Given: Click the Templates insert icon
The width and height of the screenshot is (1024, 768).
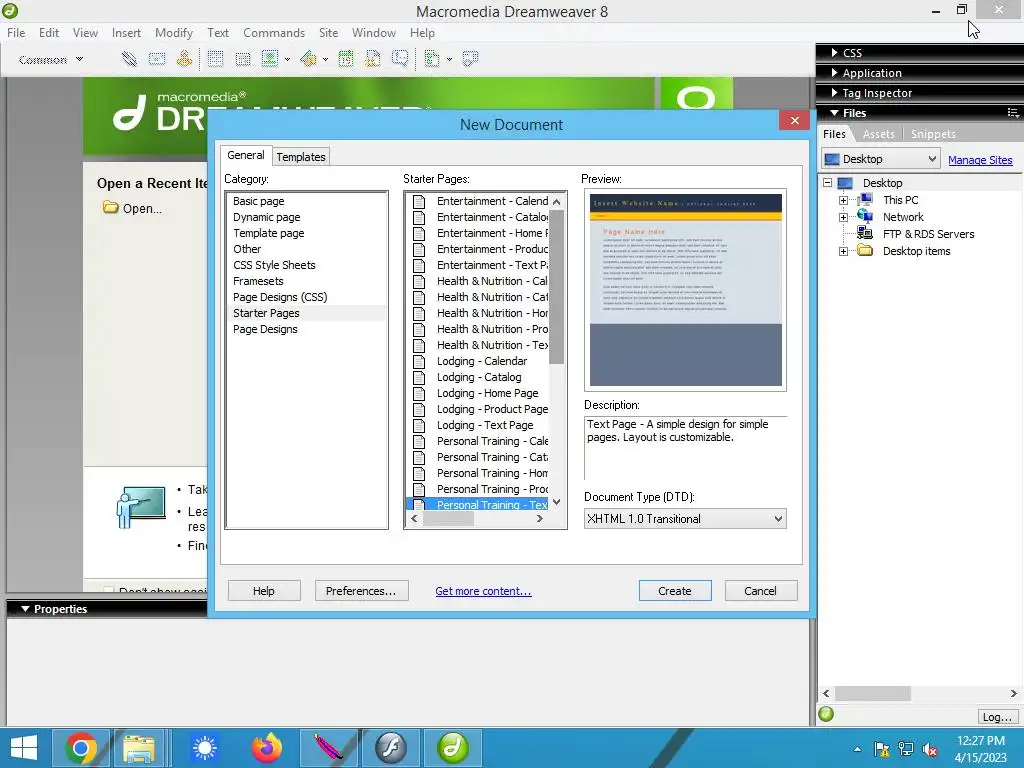Looking at the screenshot, I should 432,59.
